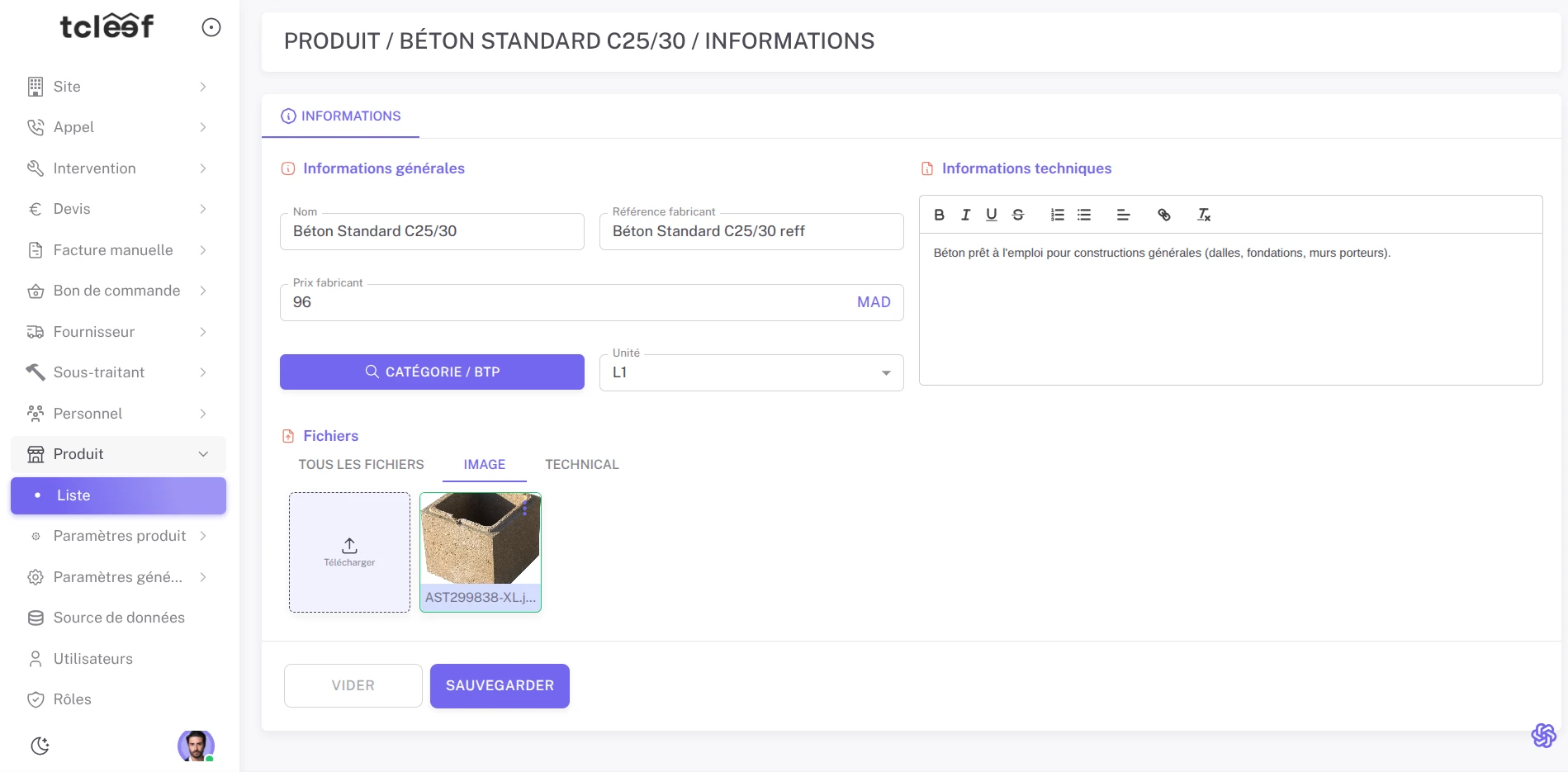
Task: Switch to the TOUS LES FICHIERS tab
Action: [360, 464]
